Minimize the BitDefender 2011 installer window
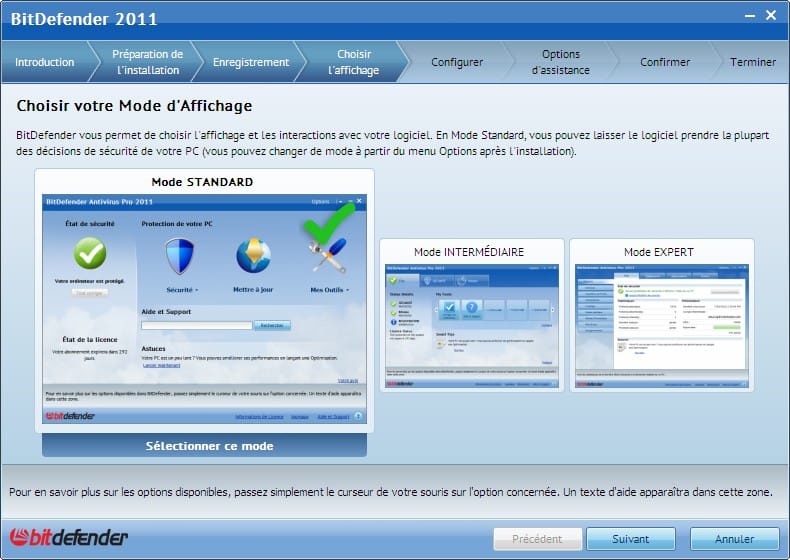The height and width of the screenshot is (560, 790). (750, 16)
